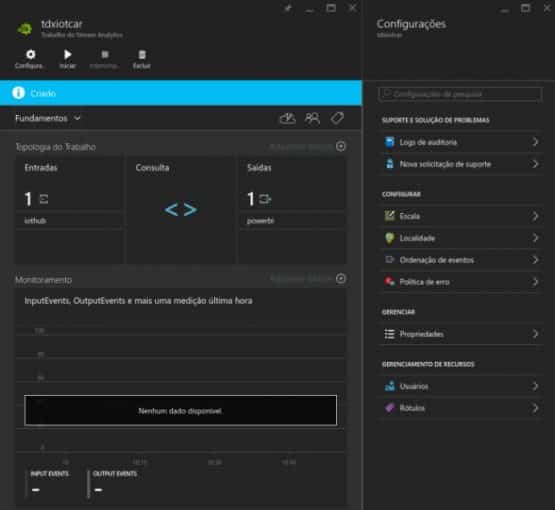555x510 pixels.
Task: Click the add tiles icon next to Monitoramento
Action: [341, 279]
